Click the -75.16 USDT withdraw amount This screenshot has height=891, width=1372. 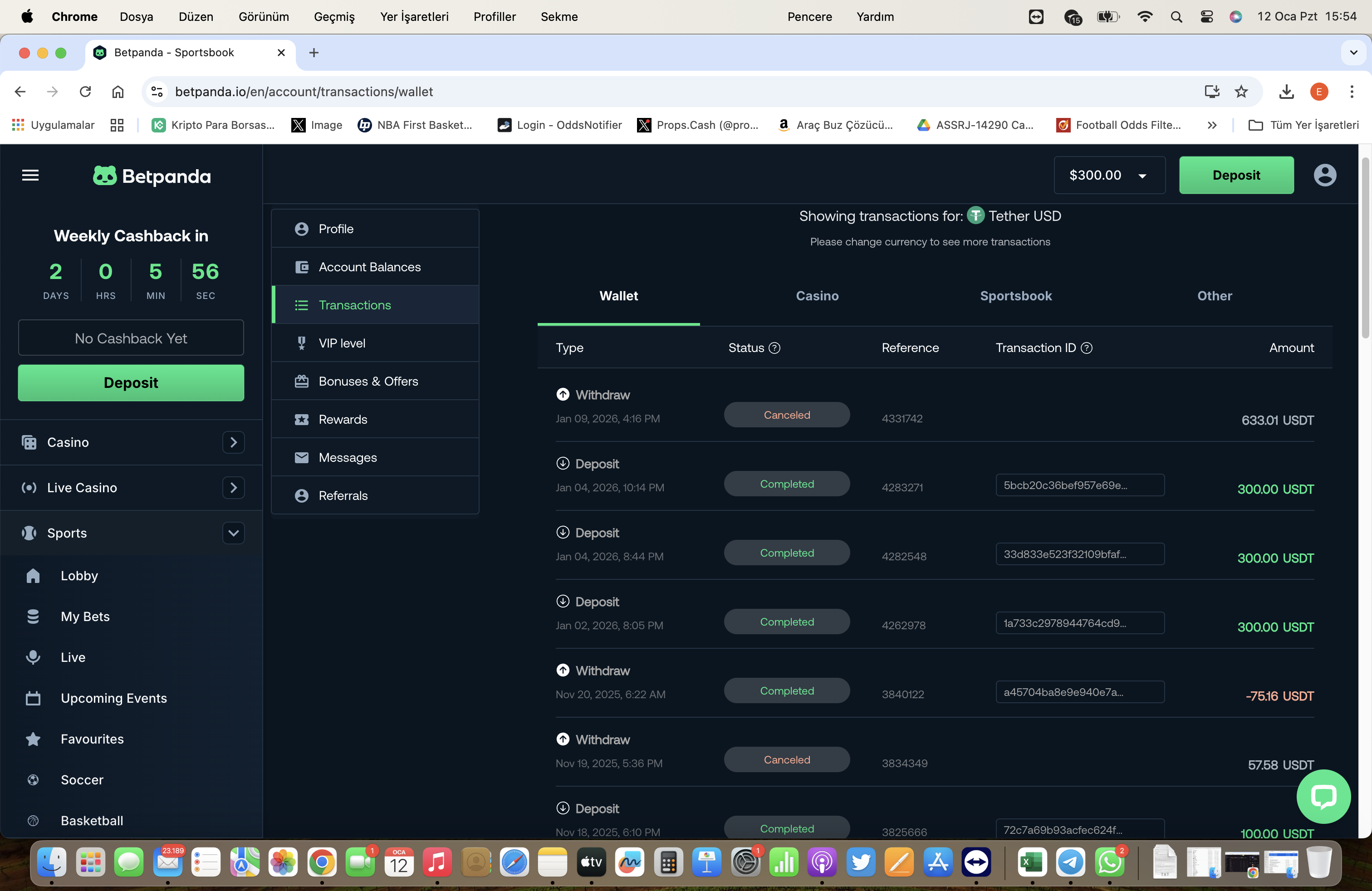(1279, 696)
